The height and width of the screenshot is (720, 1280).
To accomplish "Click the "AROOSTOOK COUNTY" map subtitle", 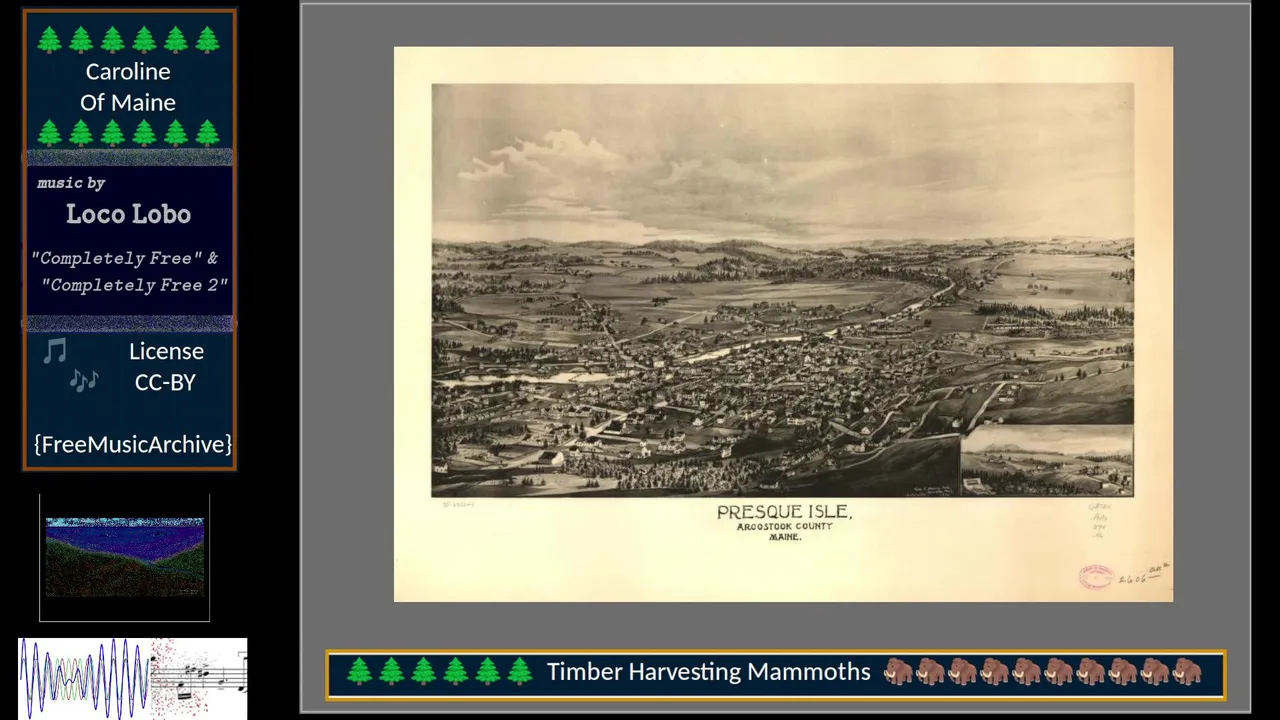I will point(784,527).
